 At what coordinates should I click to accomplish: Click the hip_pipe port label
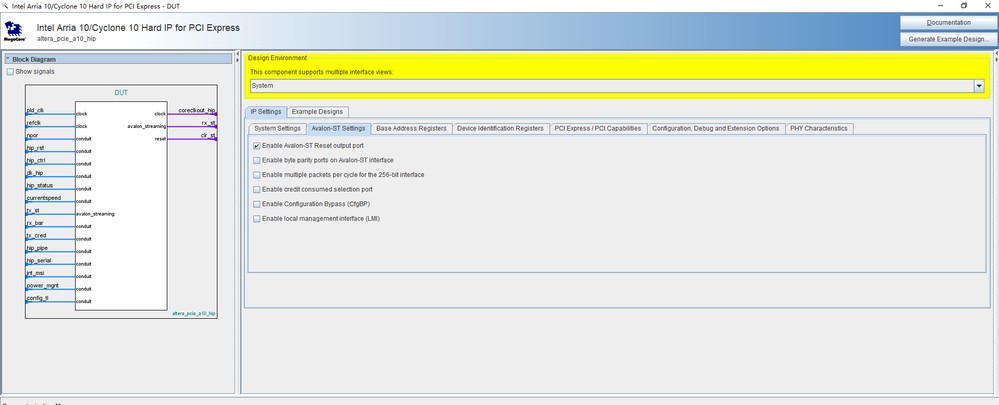(x=37, y=248)
